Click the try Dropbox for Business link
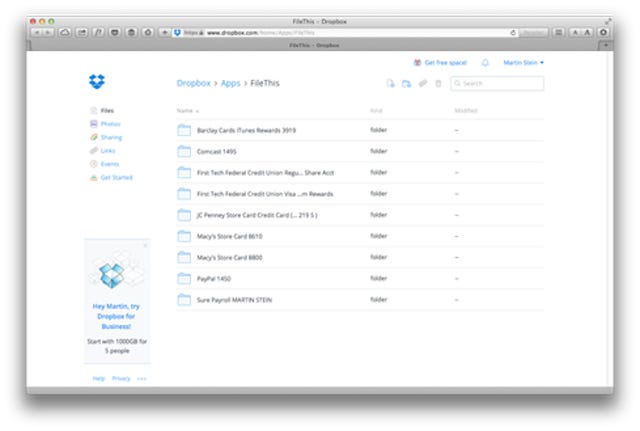The width and height of the screenshot is (640, 431). pyautogui.click(x=116, y=316)
